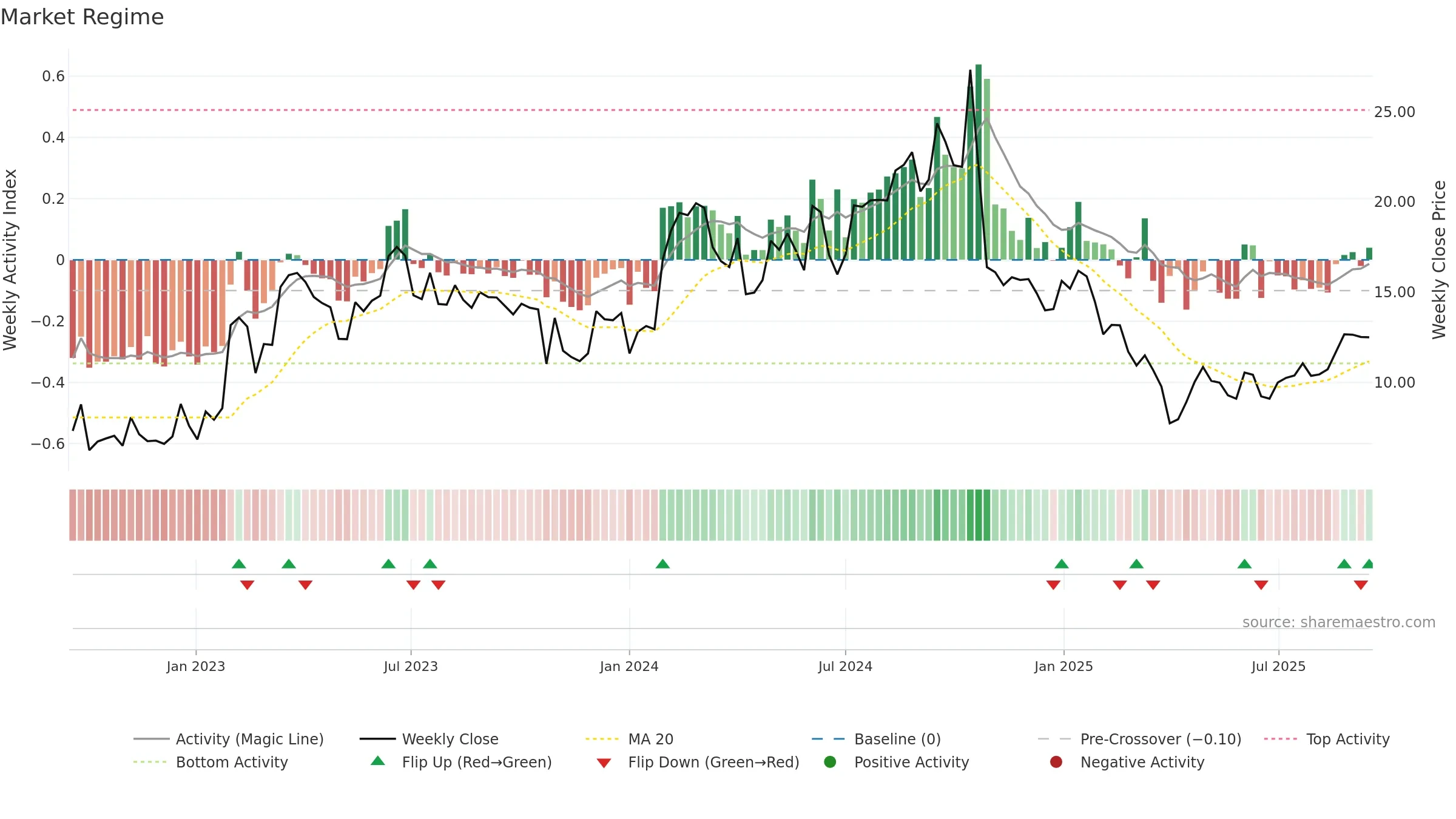Screen dimensions: 1456x819
Task: Click the 0.6 activity axis label
Action: pos(53,76)
